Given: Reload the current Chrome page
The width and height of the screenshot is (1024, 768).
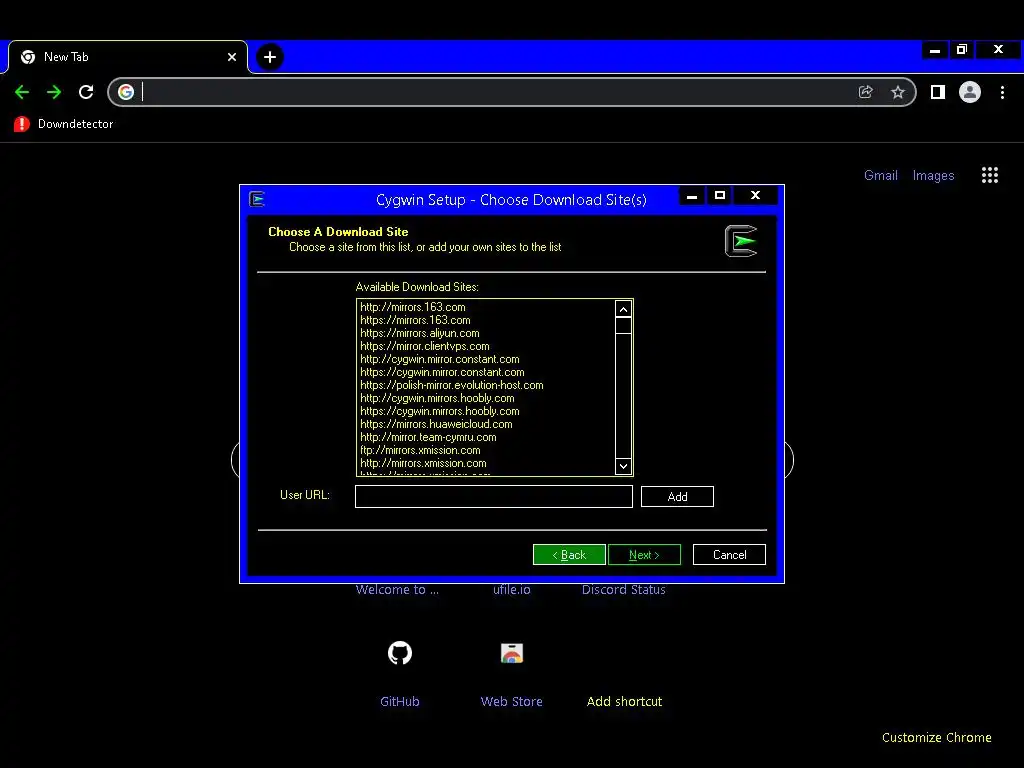Looking at the screenshot, I should [86, 92].
